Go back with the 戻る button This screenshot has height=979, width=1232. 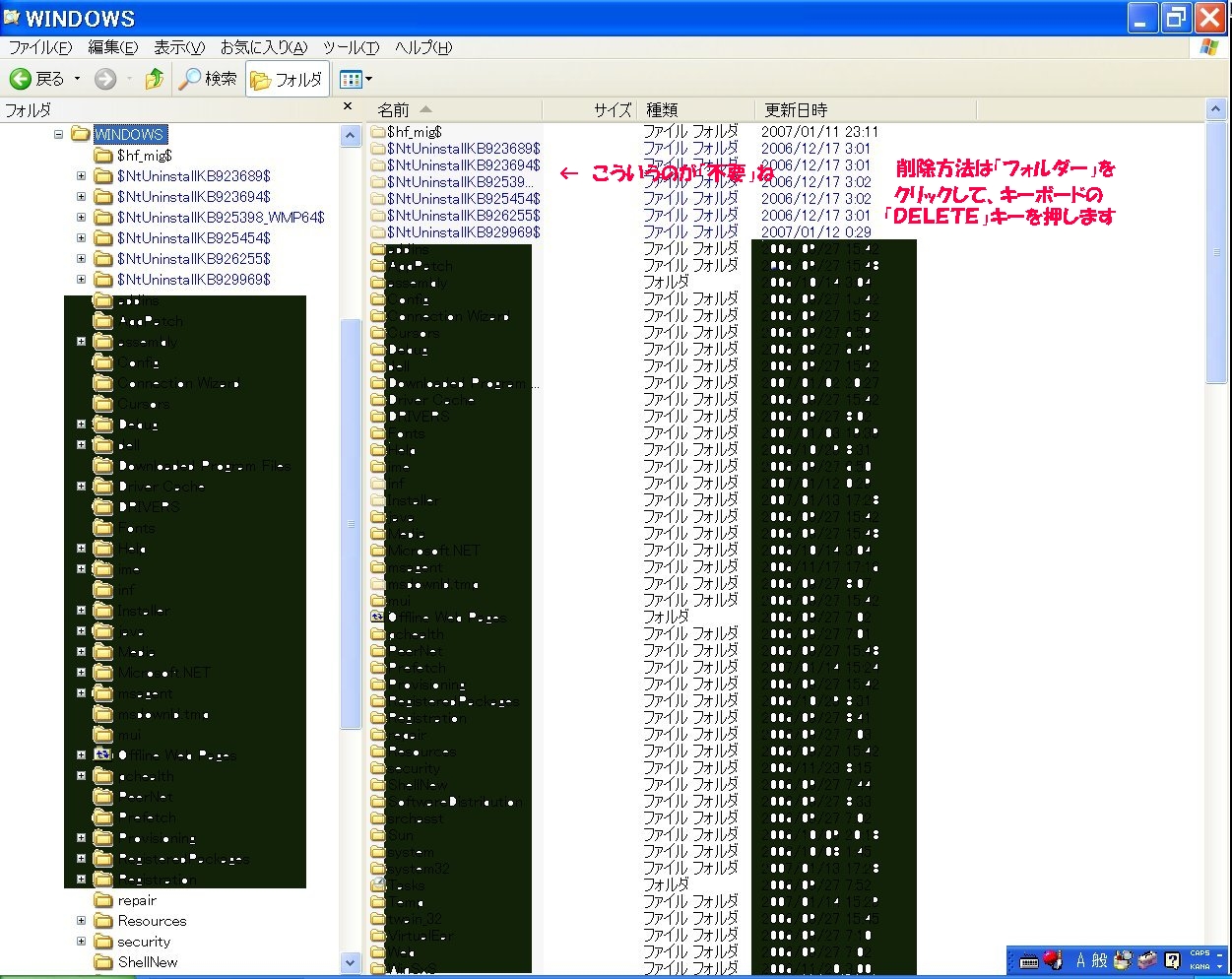[36, 79]
